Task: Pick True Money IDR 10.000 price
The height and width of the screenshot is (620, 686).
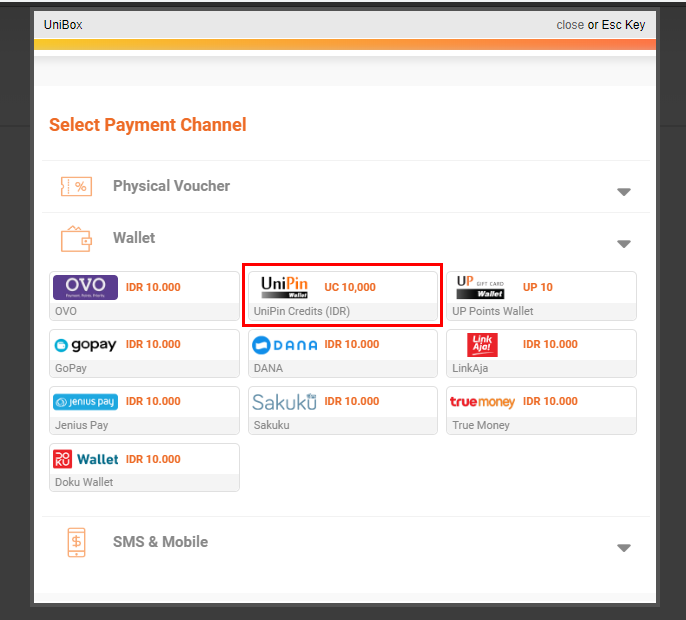Action: tap(550, 401)
